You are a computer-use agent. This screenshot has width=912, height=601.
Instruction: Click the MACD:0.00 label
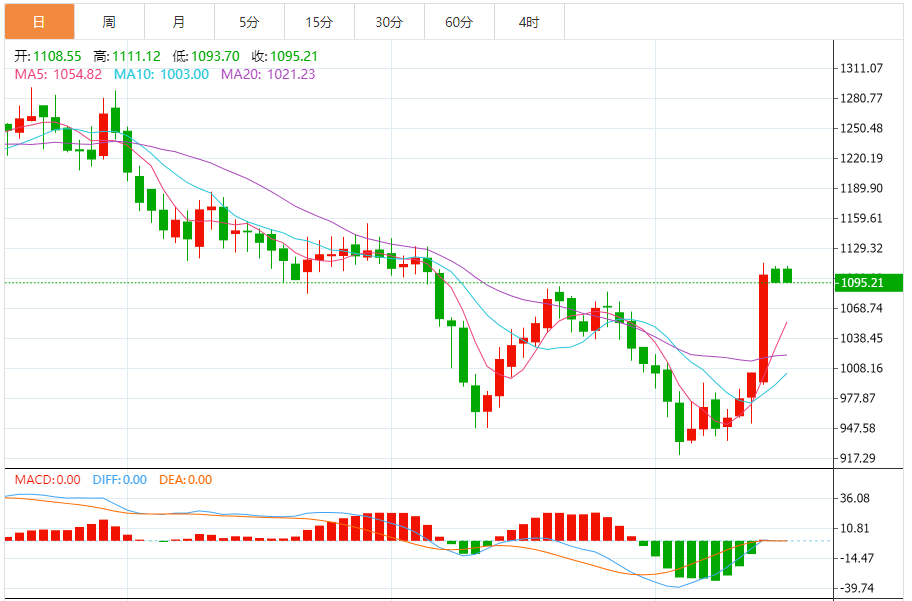point(48,480)
